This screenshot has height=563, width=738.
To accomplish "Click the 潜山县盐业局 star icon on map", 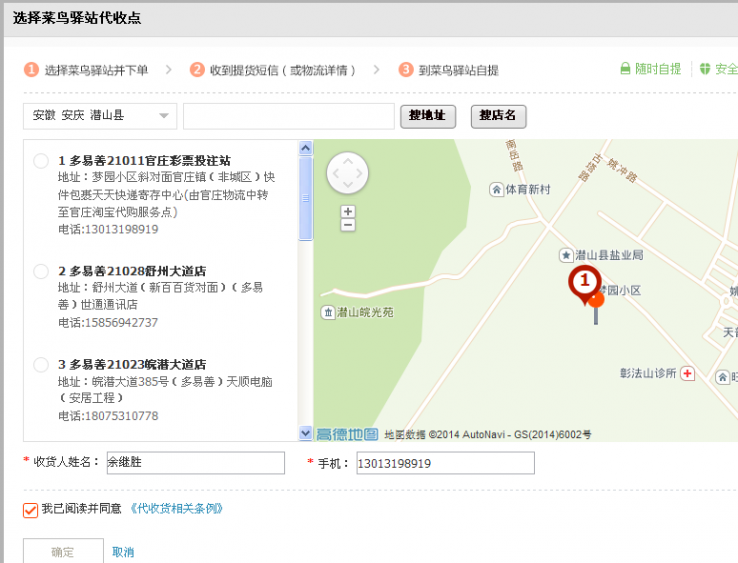I will pos(566,256).
